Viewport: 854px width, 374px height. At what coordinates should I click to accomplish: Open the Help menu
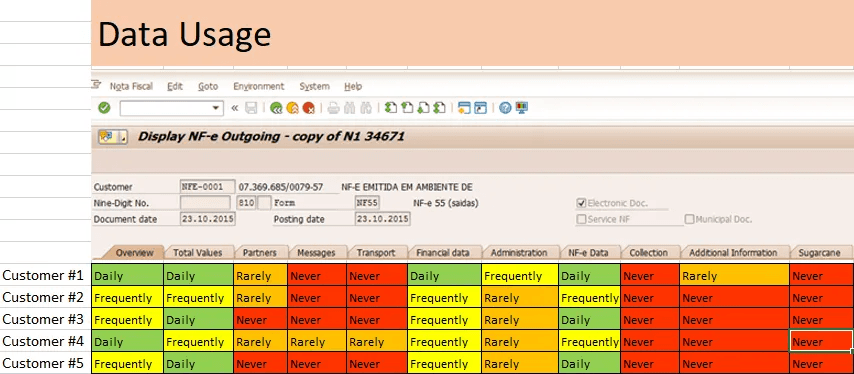[x=353, y=86]
